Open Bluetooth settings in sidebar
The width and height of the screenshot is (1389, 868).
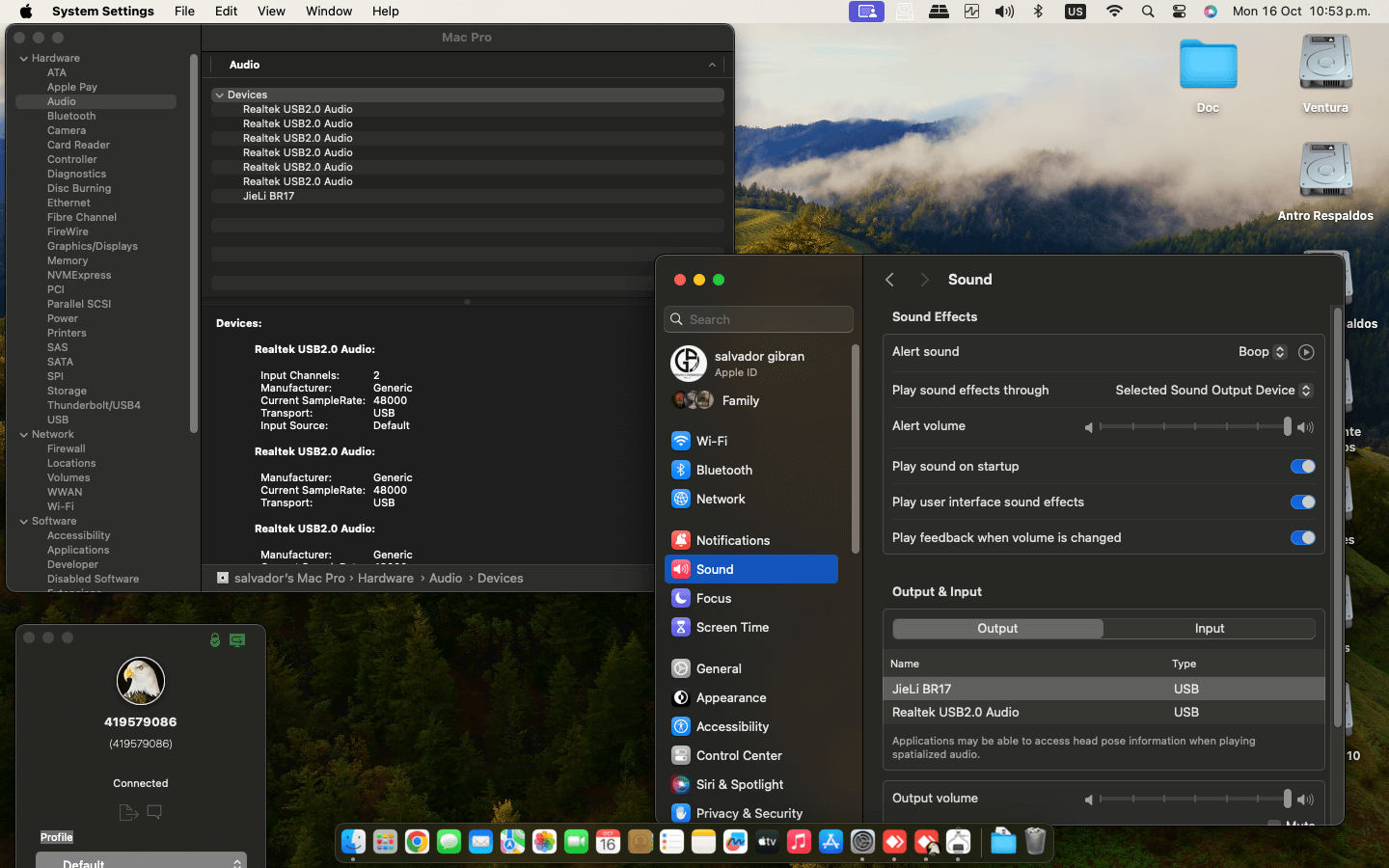coord(723,470)
